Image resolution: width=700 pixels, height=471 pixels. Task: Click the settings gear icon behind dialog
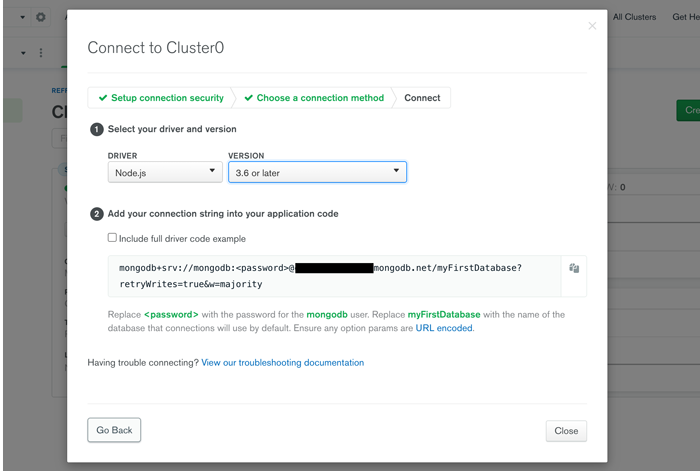coord(41,17)
